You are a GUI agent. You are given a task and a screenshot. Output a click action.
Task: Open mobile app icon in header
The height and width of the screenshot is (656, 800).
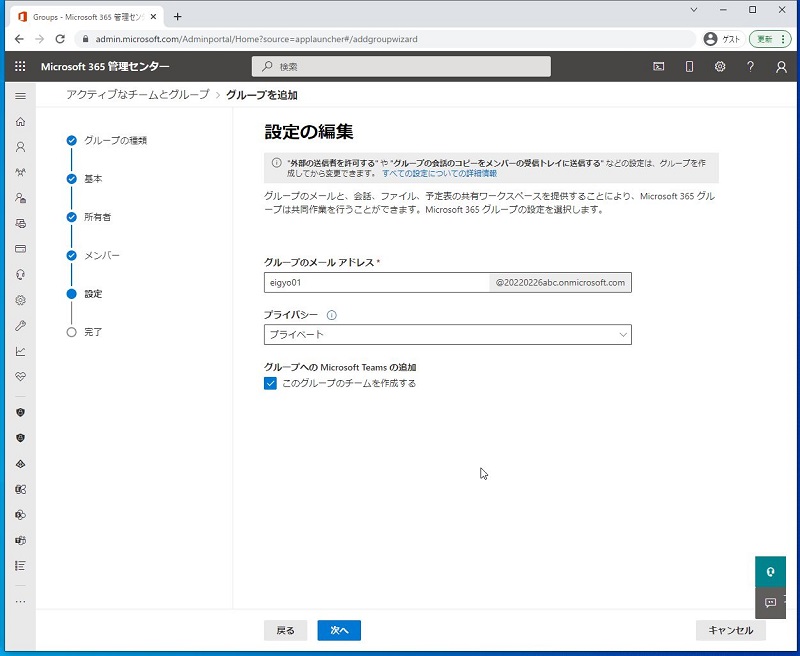tap(689, 66)
